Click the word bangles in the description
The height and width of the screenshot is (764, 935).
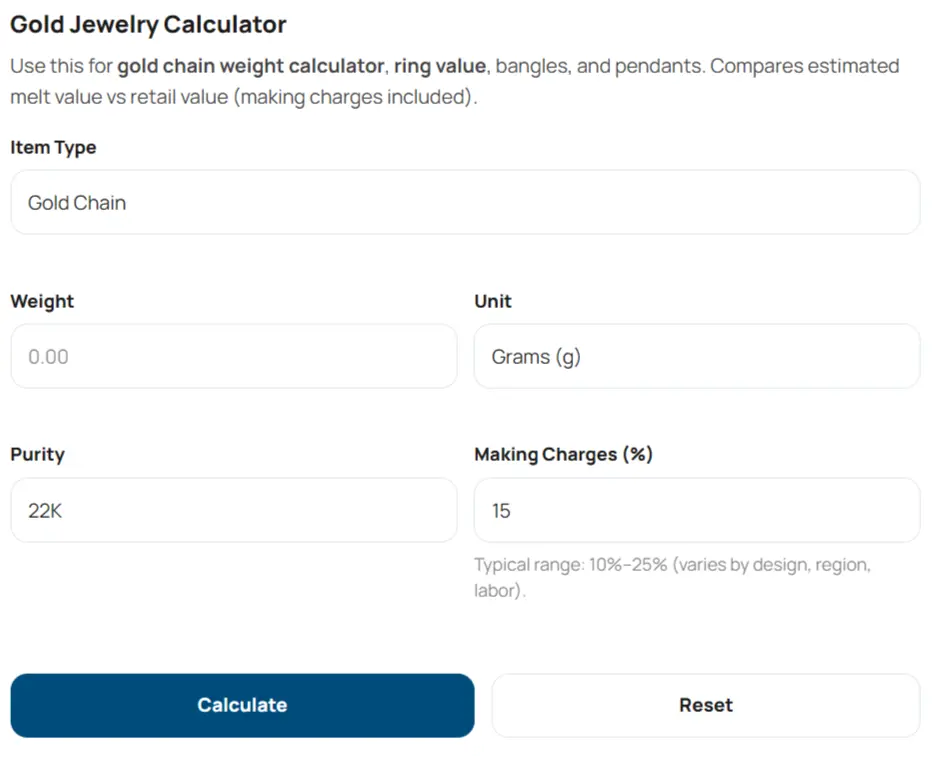coord(531,67)
